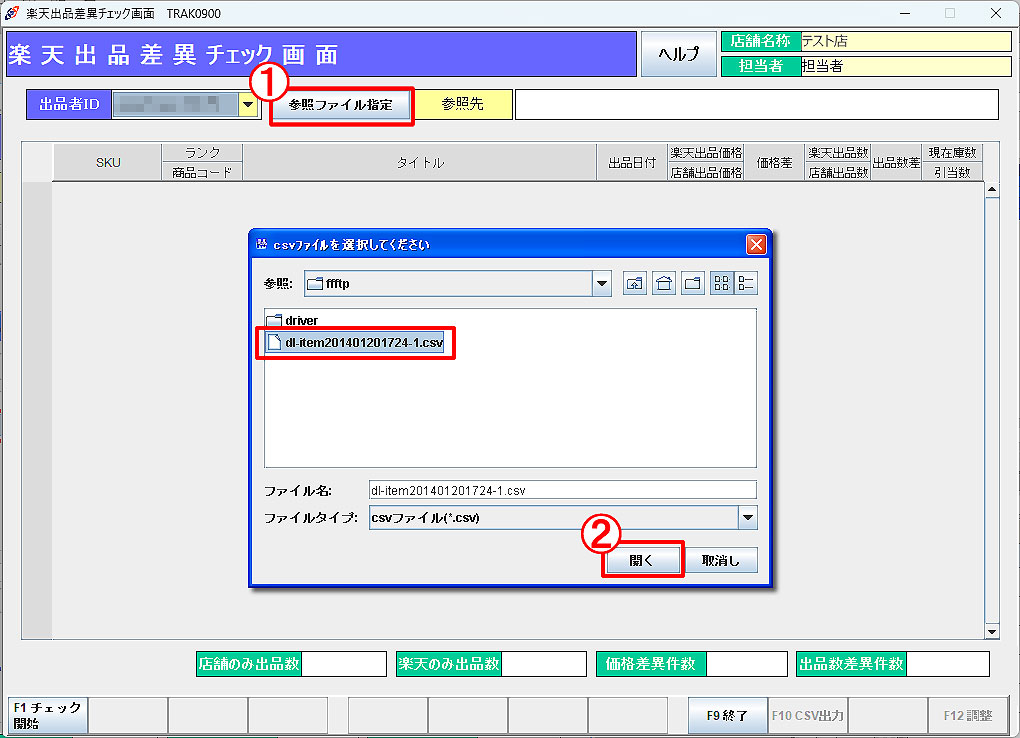Minimize the TRAK0900 window
The height and width of the screenshot is (738, 1020).
[905, 13]
